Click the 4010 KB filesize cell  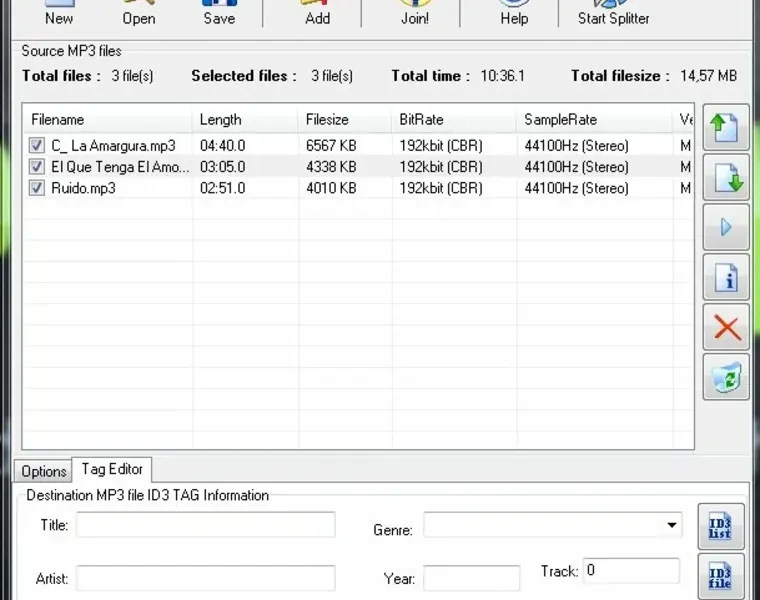[x=331, y=189]
